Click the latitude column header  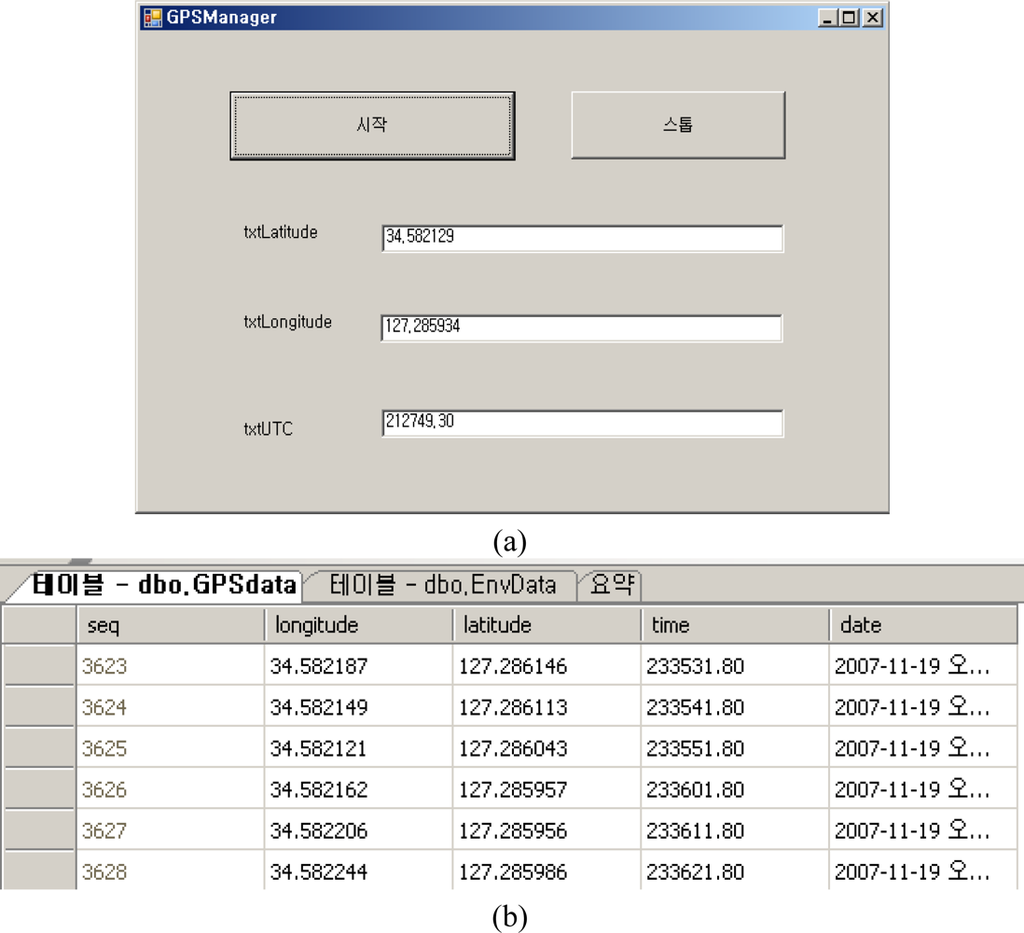(546, 625)
